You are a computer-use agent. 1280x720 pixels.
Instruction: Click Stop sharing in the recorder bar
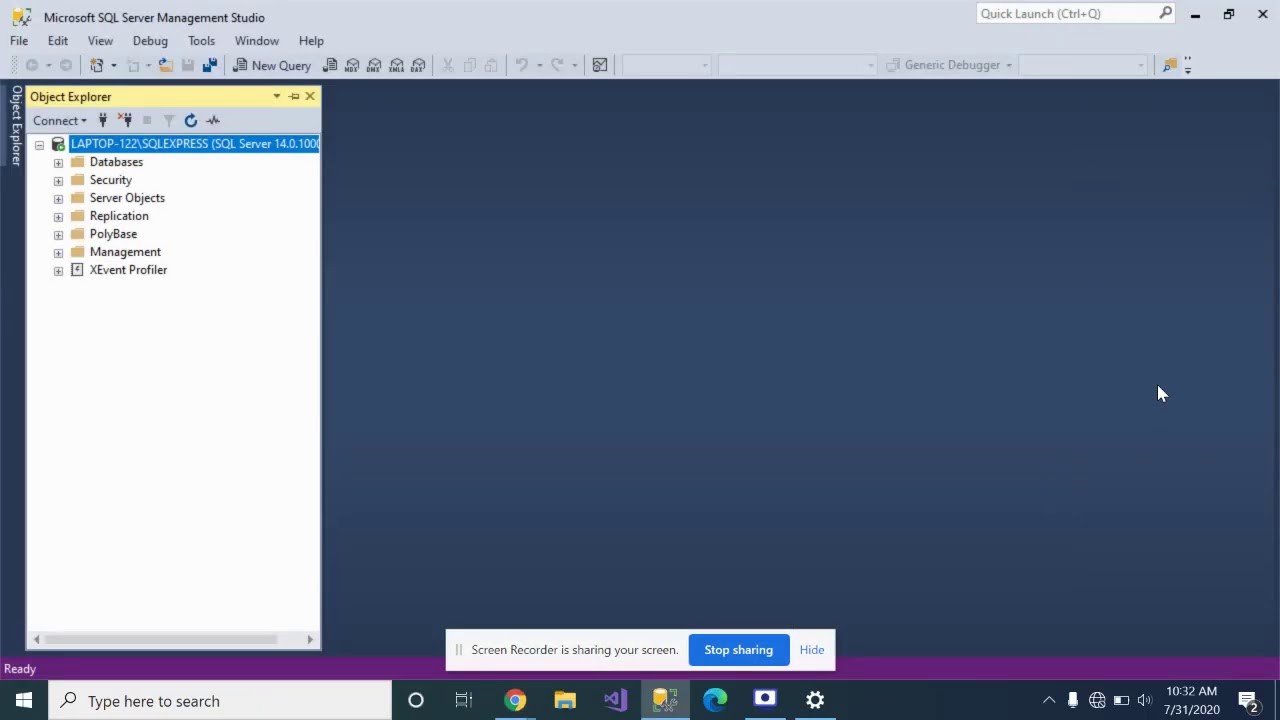pyautogui.click(x=738, y=650)
